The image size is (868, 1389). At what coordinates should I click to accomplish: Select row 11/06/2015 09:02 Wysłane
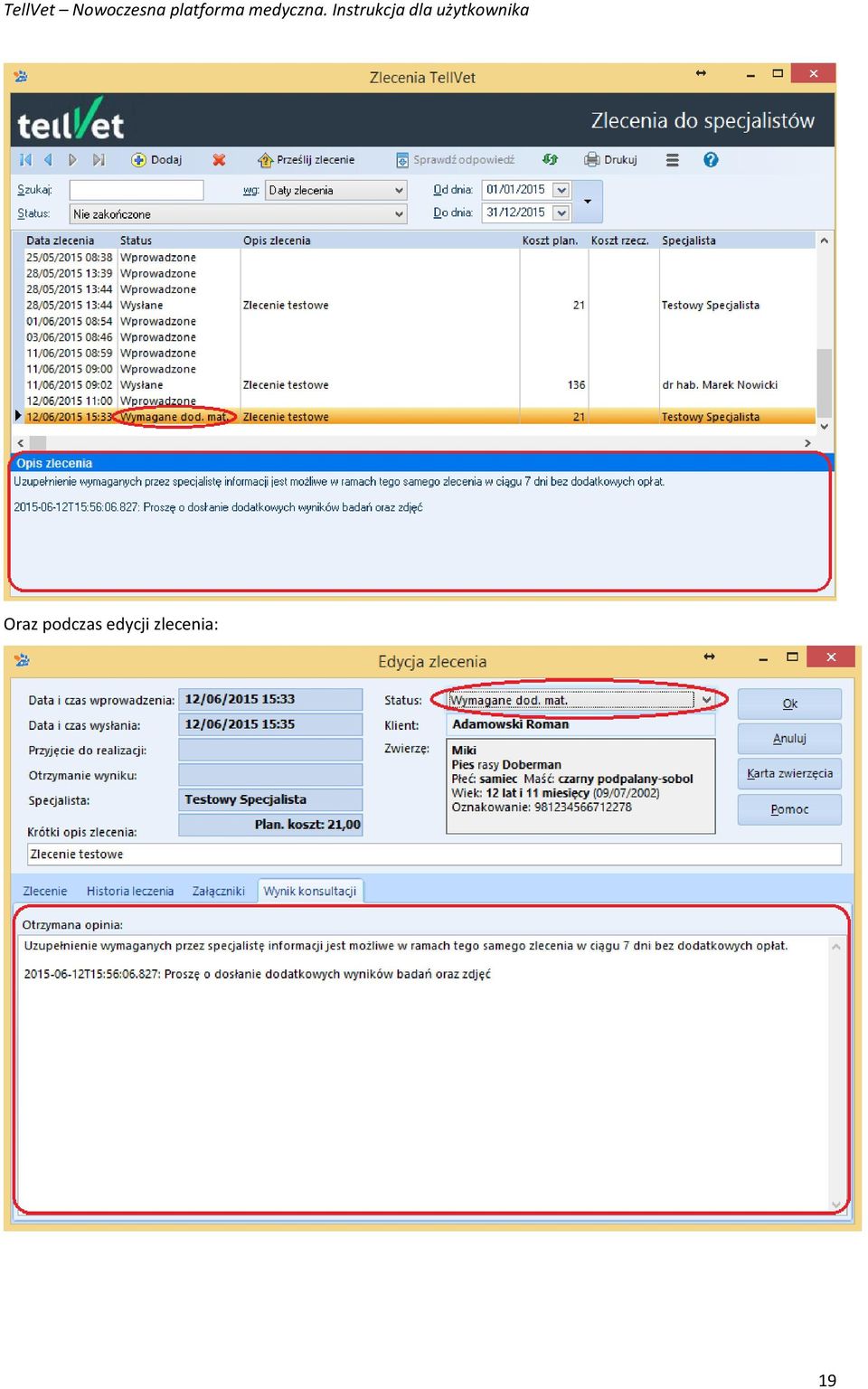click(420, 385)
